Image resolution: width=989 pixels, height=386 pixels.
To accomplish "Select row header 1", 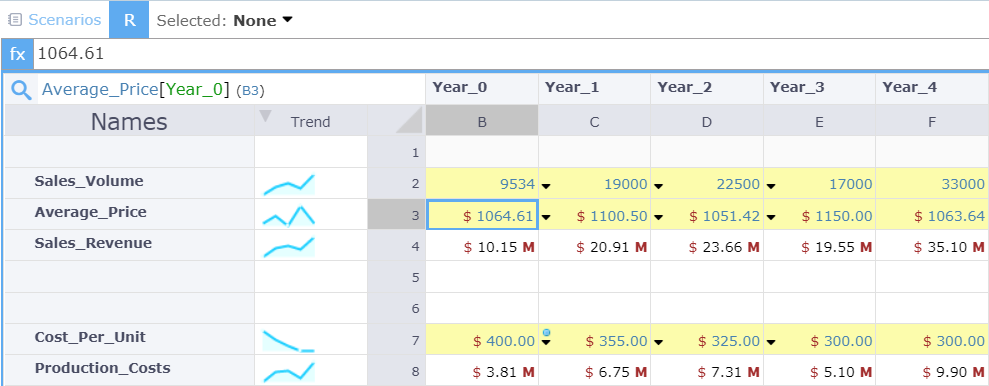I will coord(396,152).
